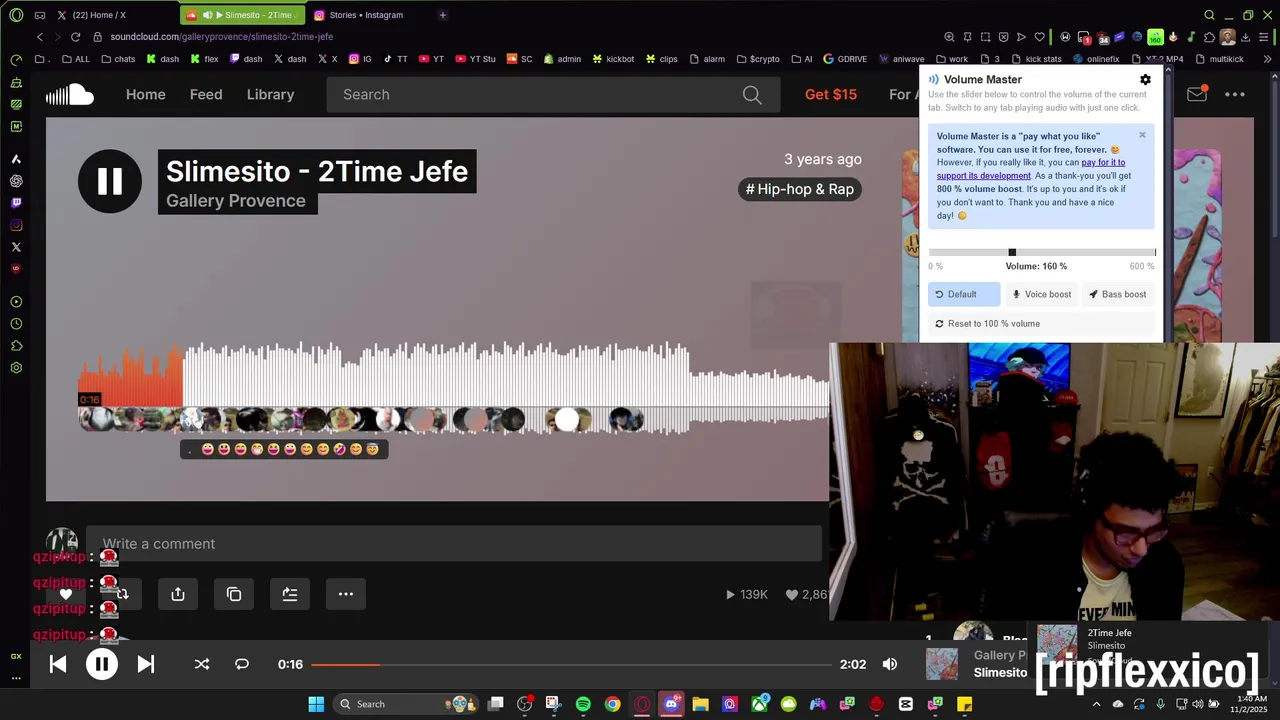Reload the page
1280x720 pixels.
click(x=75, y=37)
